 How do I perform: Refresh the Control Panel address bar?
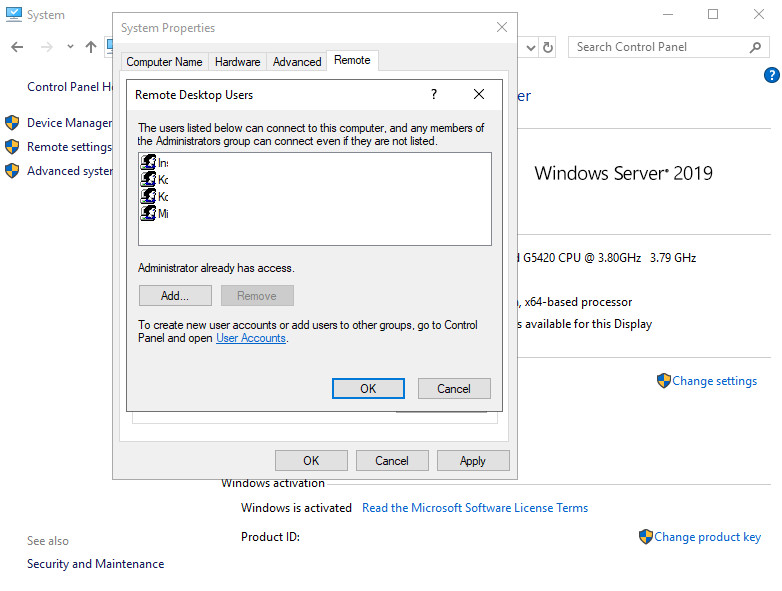548,47
